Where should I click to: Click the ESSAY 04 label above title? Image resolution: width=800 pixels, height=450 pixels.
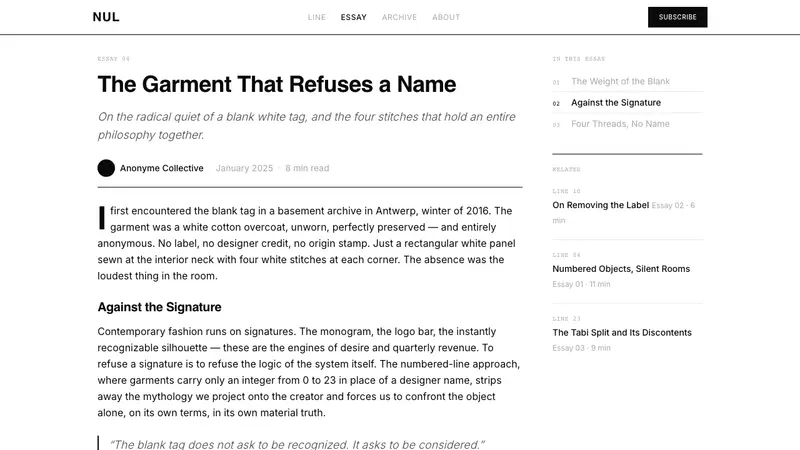tap(114, 59)
